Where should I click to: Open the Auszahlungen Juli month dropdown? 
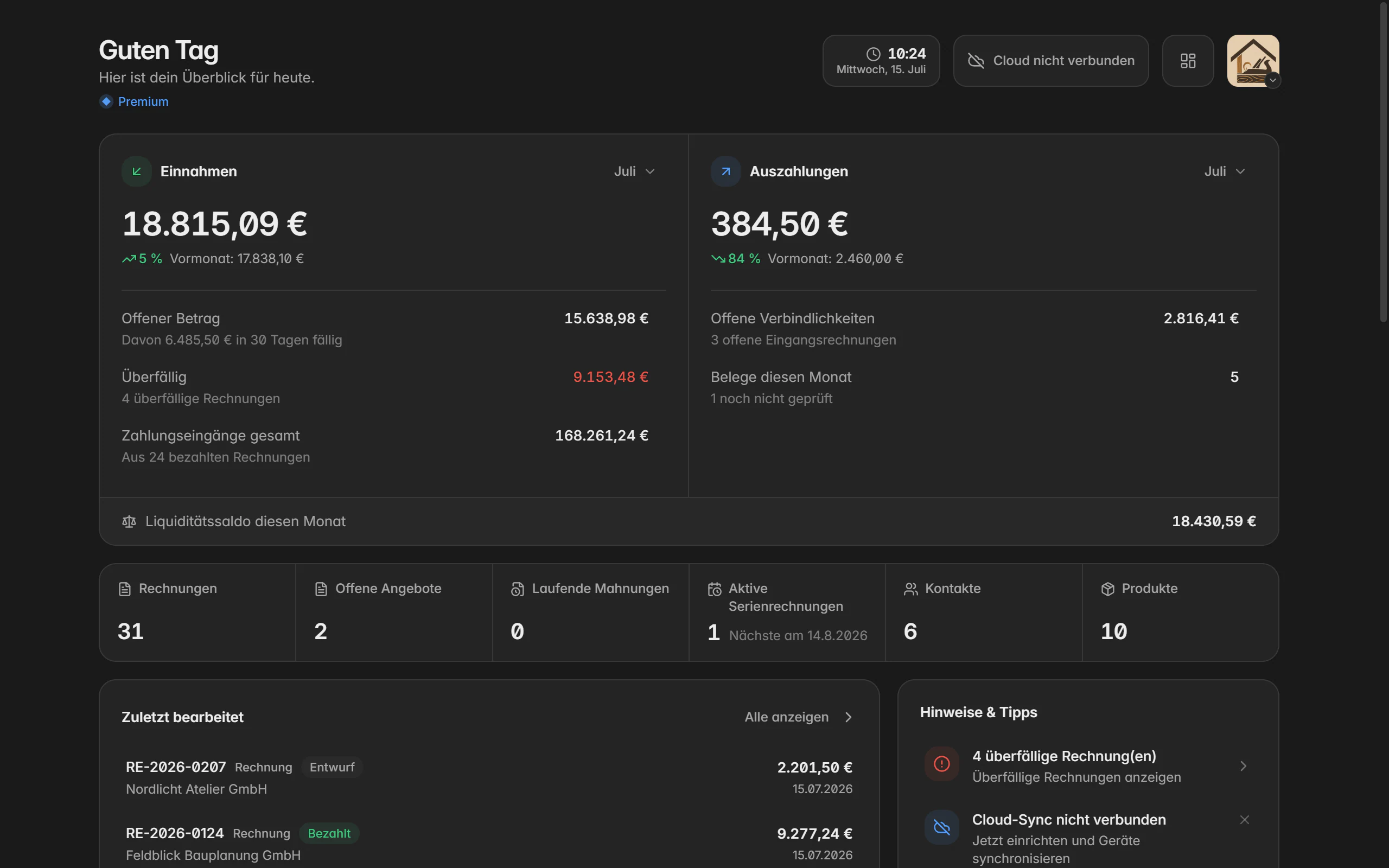click(x=1224, y=171)
